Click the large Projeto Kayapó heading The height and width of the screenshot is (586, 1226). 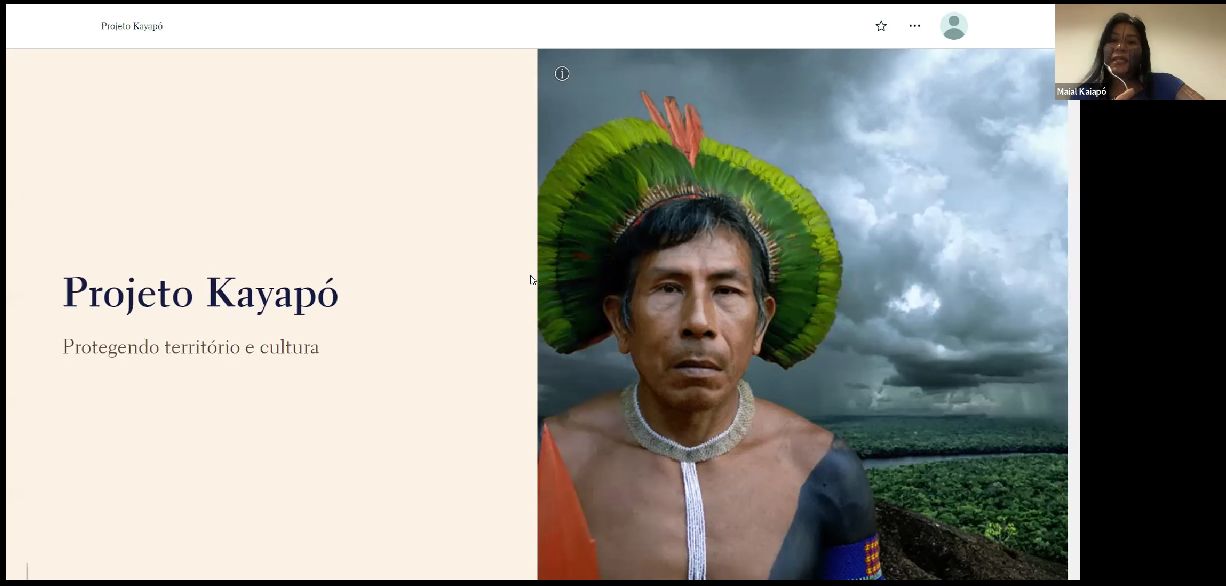pyautogui.click(x=201, y=293)
